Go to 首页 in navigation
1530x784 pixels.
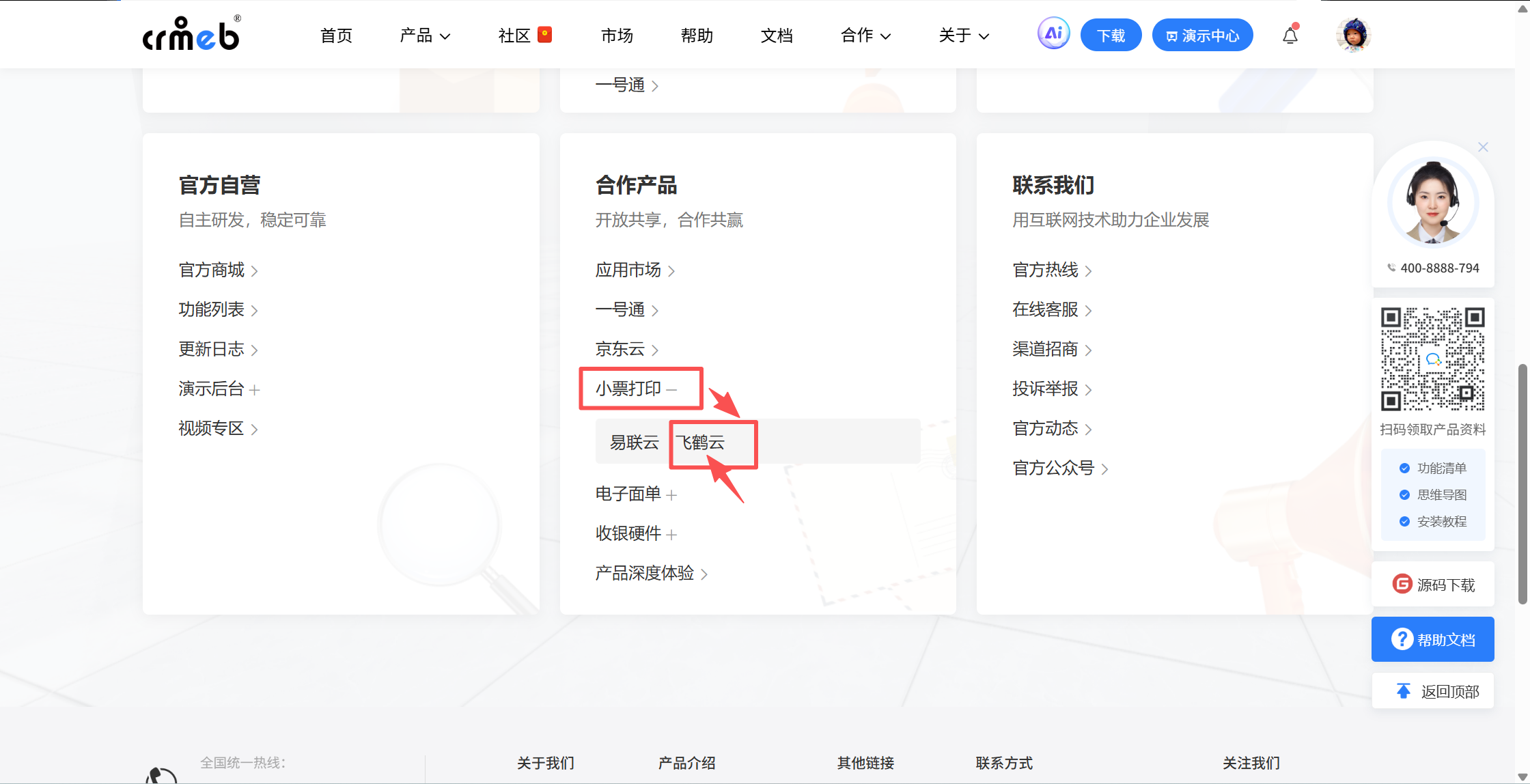click(x=336, y=36)
